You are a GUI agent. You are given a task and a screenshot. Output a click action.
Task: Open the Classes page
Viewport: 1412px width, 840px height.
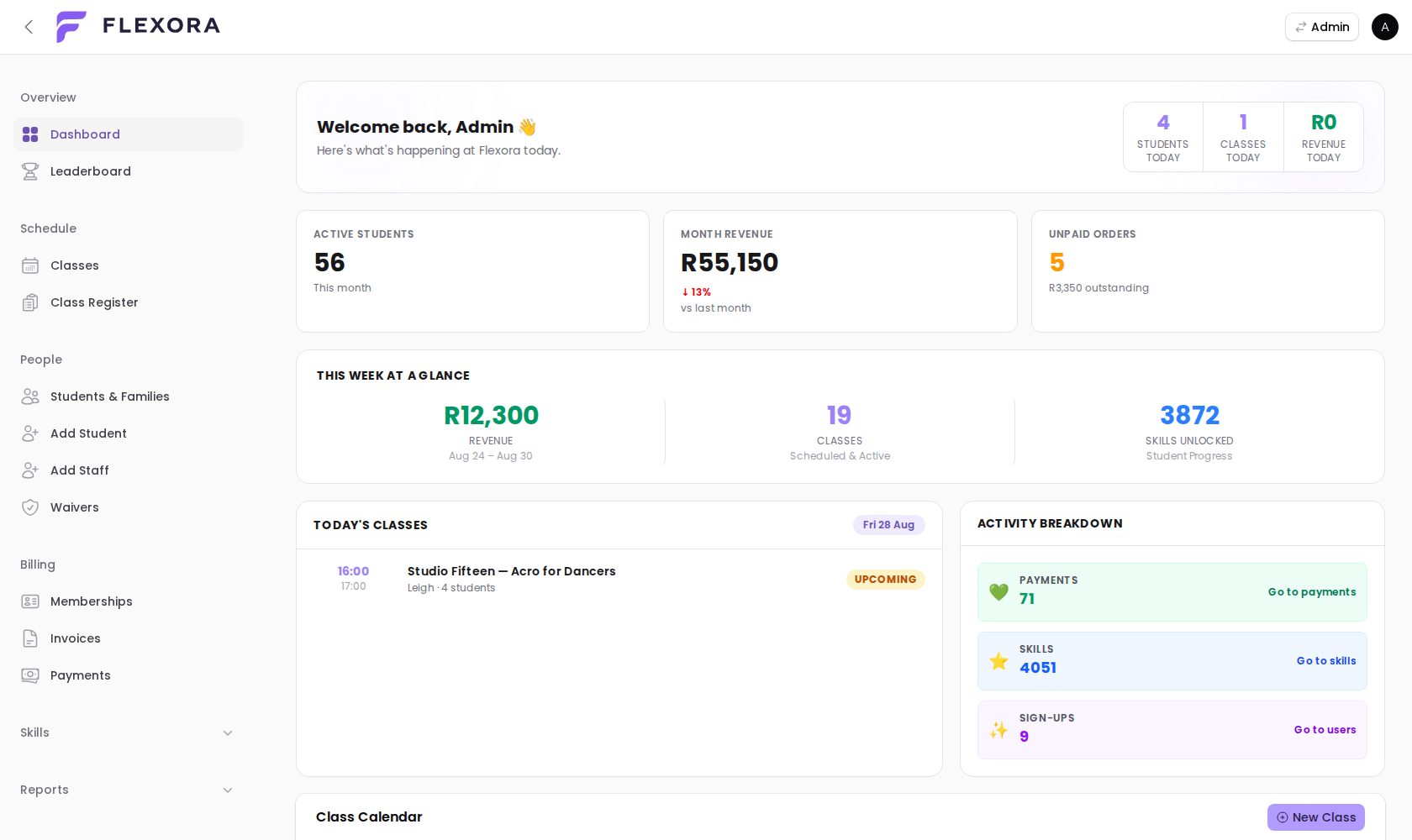(x=128, y=265)
